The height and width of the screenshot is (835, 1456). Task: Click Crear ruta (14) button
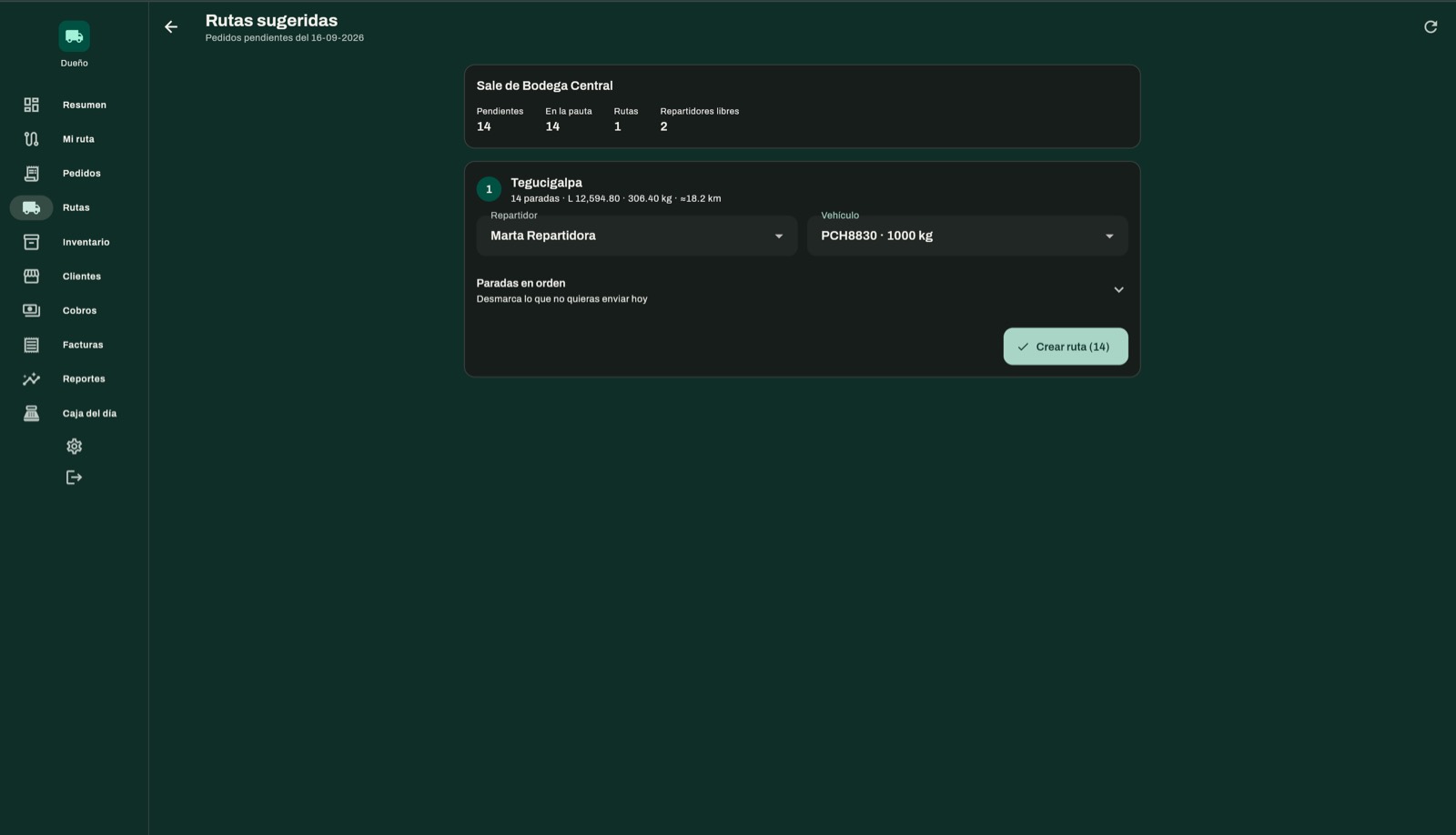click(1066, 347)
